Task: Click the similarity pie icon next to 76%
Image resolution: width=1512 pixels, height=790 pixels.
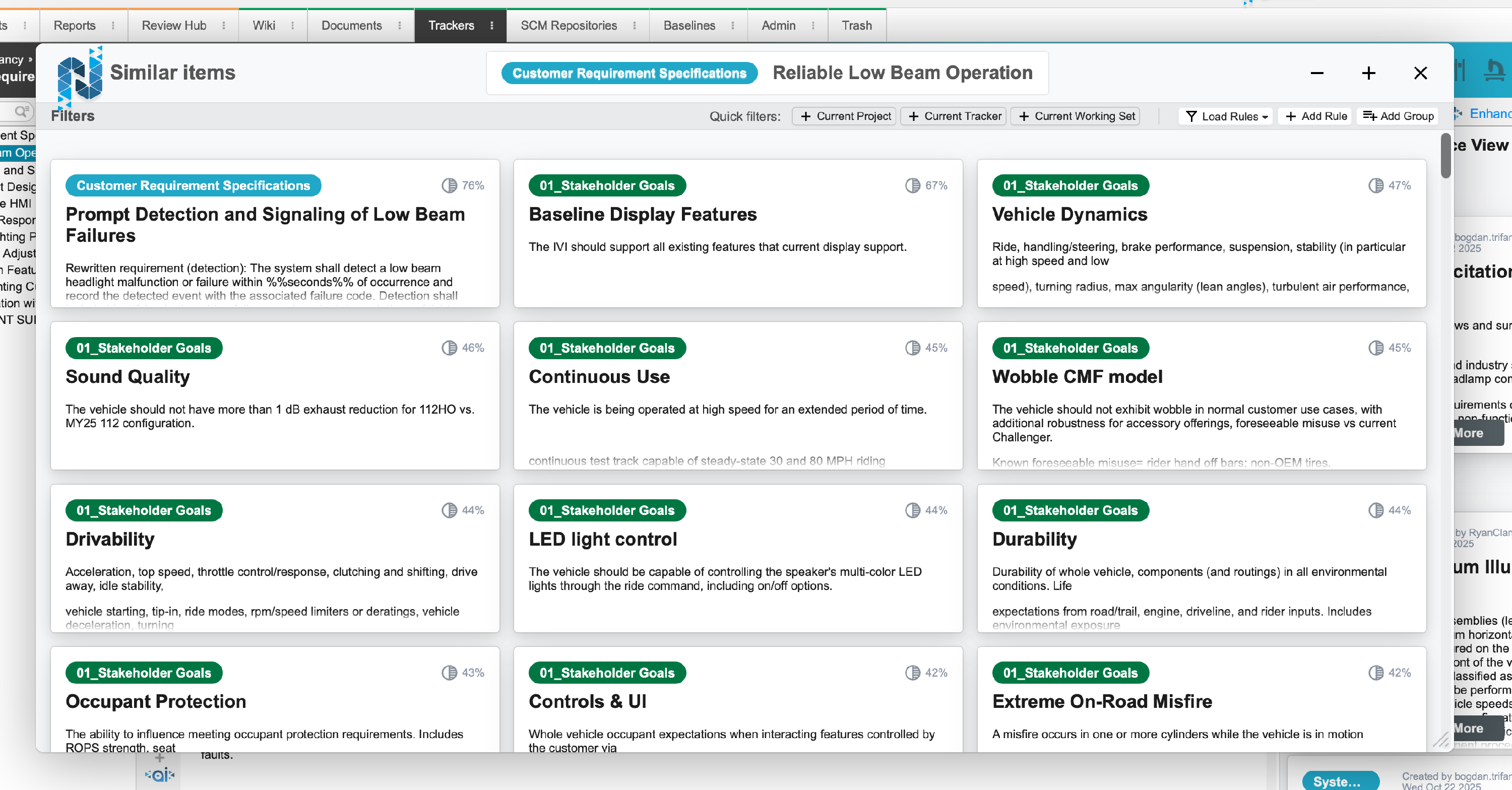Action: point(449,185)
